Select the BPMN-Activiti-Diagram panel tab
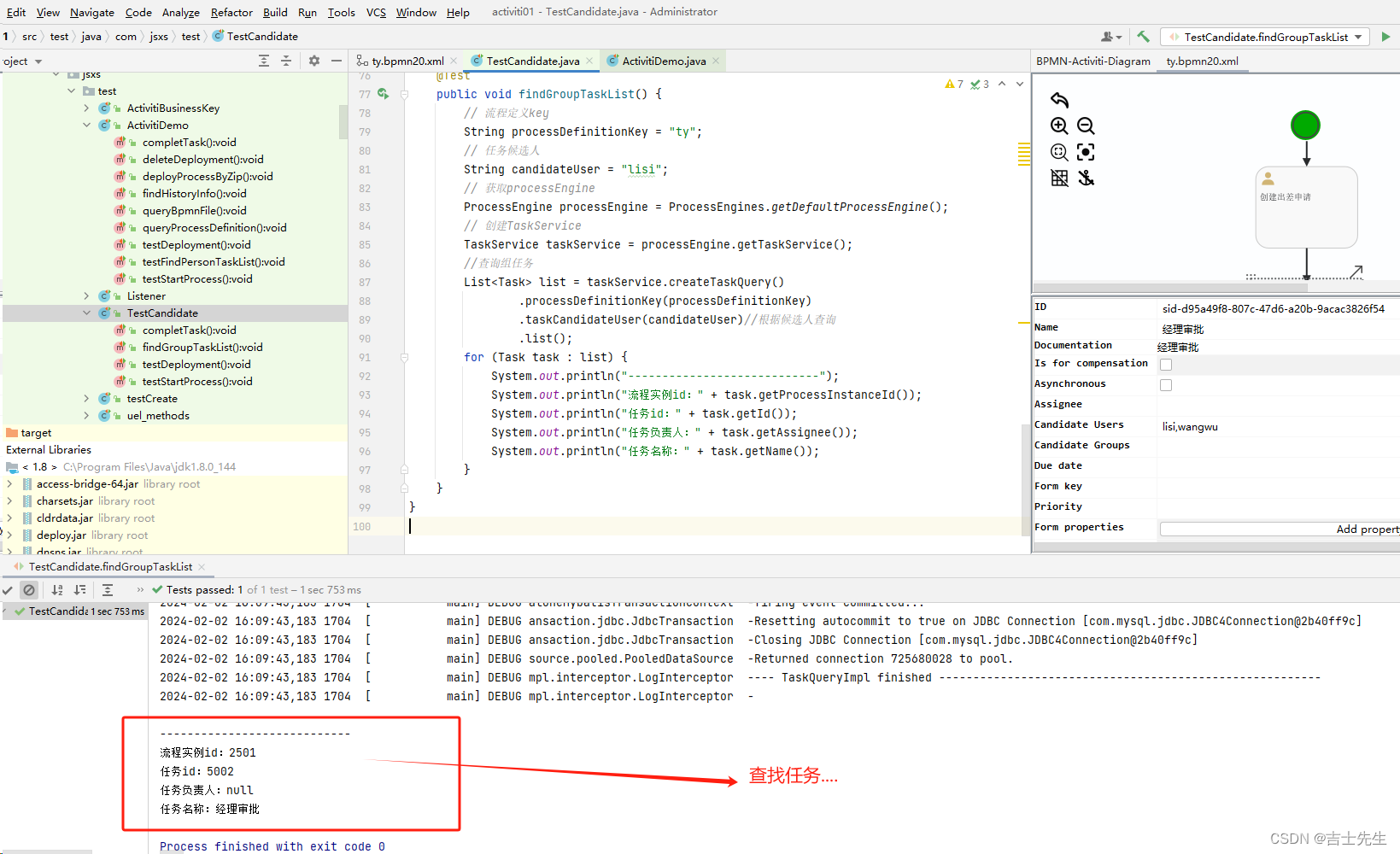This screenshot has width=1400, height=854. pyautogui.click(x=1093, y=61)
